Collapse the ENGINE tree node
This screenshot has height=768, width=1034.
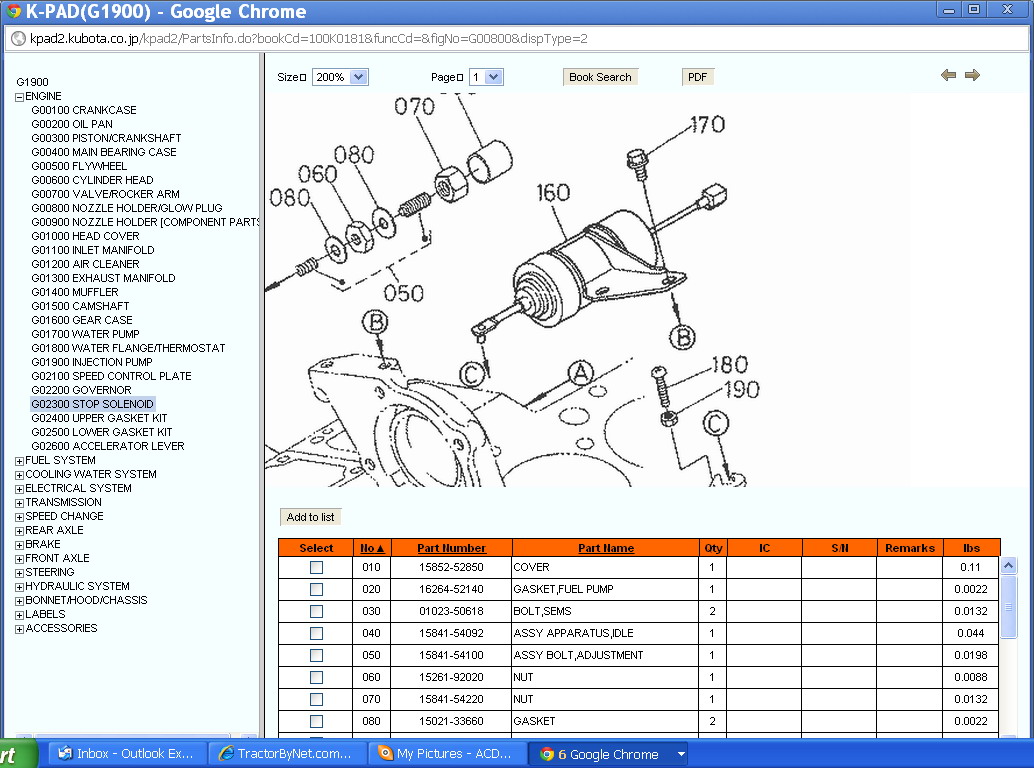20,97
